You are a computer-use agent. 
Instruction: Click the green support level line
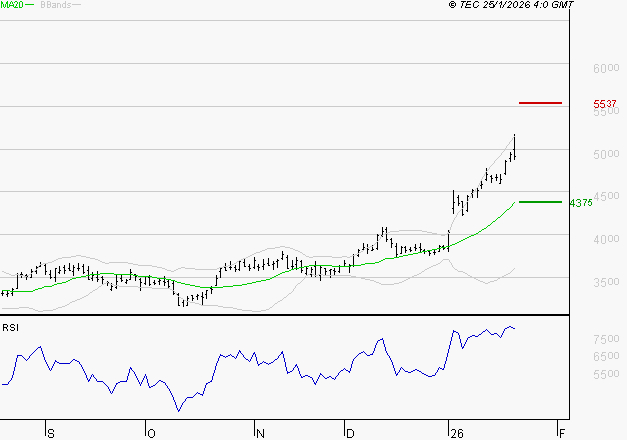pos(540,202)
